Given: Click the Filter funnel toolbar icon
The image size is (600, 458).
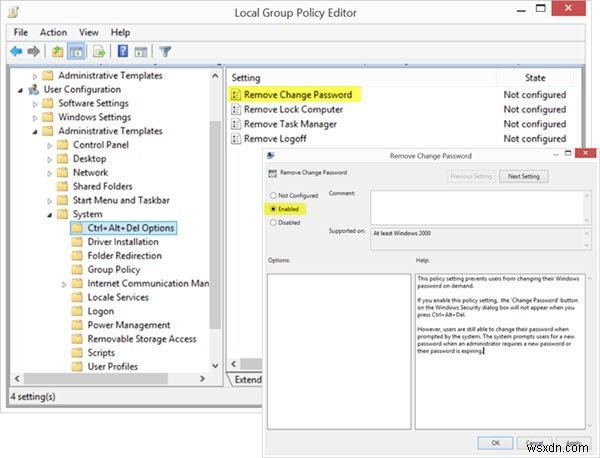Looking at the screenshot, I should click(x=165, y=51).
